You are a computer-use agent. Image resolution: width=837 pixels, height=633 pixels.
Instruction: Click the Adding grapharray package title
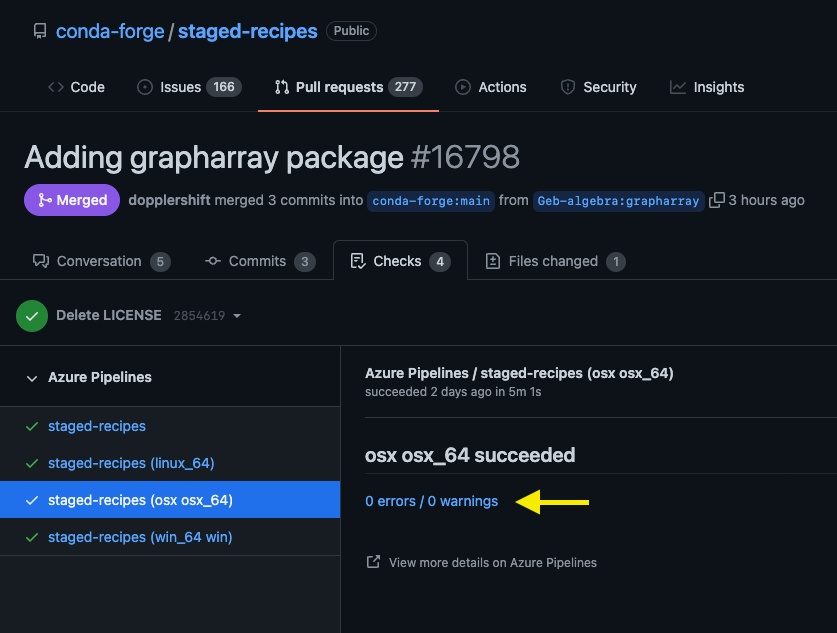coord(214,157)
